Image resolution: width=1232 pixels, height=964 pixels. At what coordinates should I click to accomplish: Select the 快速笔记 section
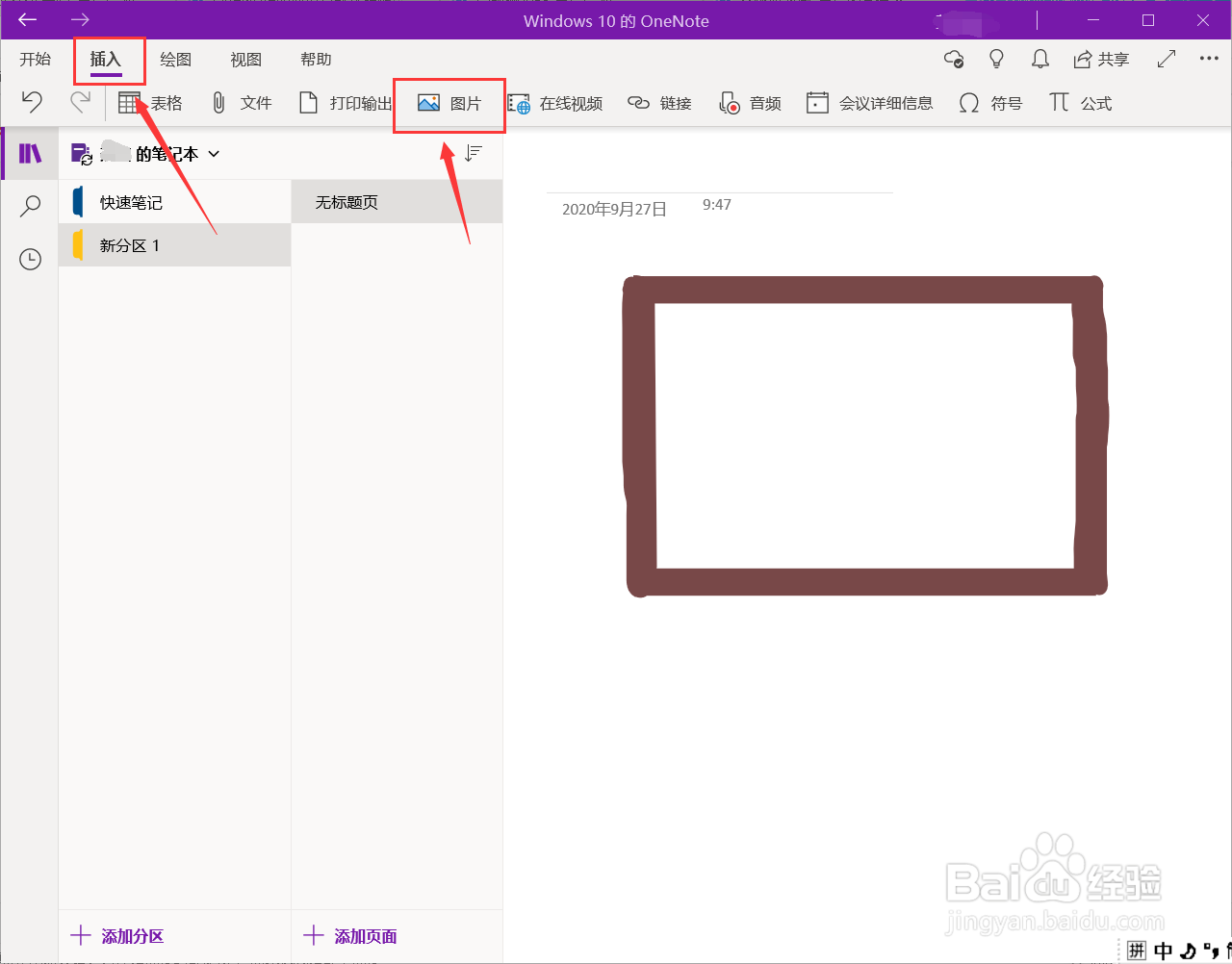(x=175, y=202)
